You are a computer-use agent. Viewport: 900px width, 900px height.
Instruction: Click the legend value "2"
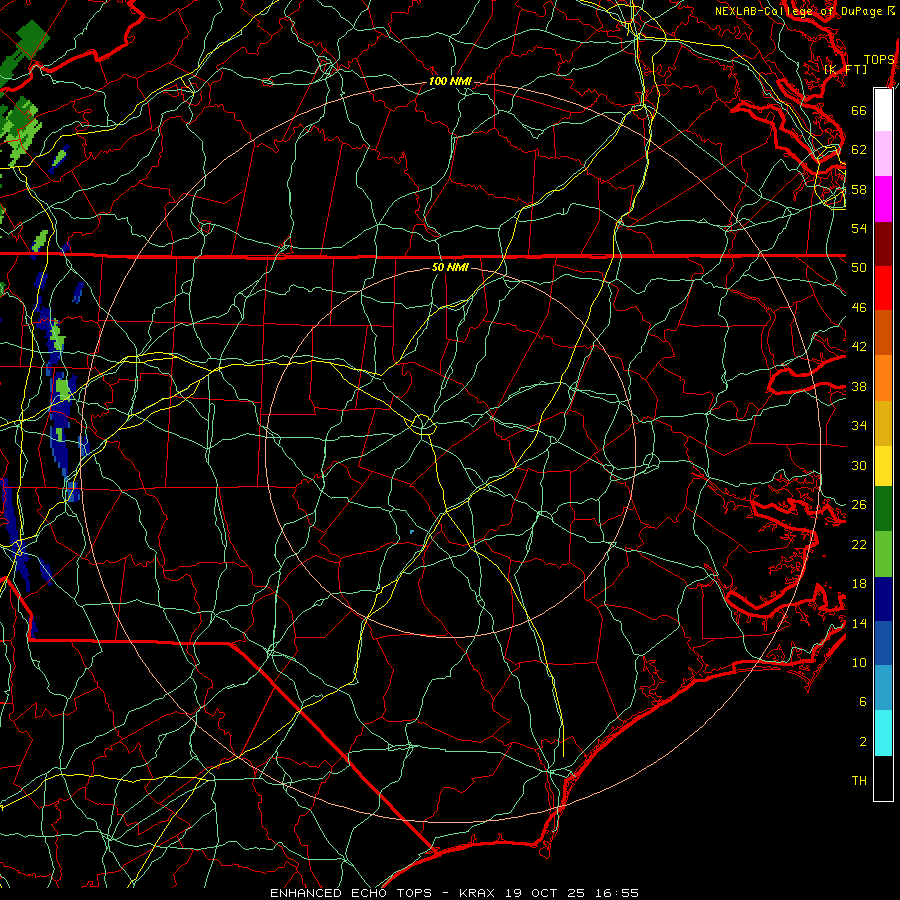coord(863,742)
